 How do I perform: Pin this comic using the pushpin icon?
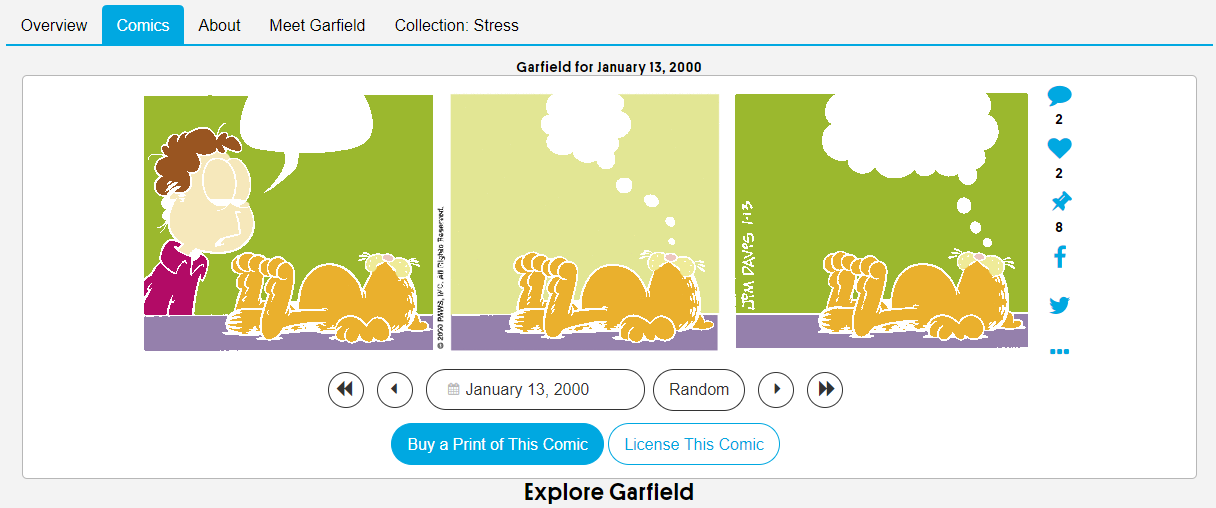(1060, 202)
